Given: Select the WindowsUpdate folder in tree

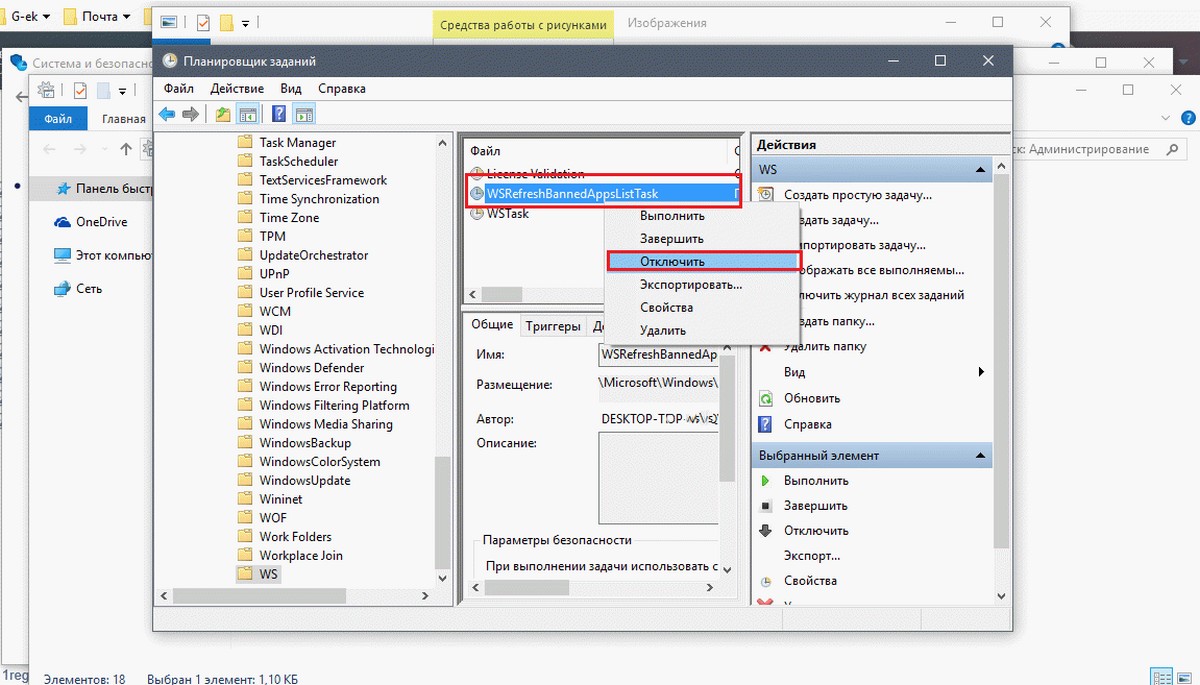Looking at the screenshot, I should click(x=304, y=481).
